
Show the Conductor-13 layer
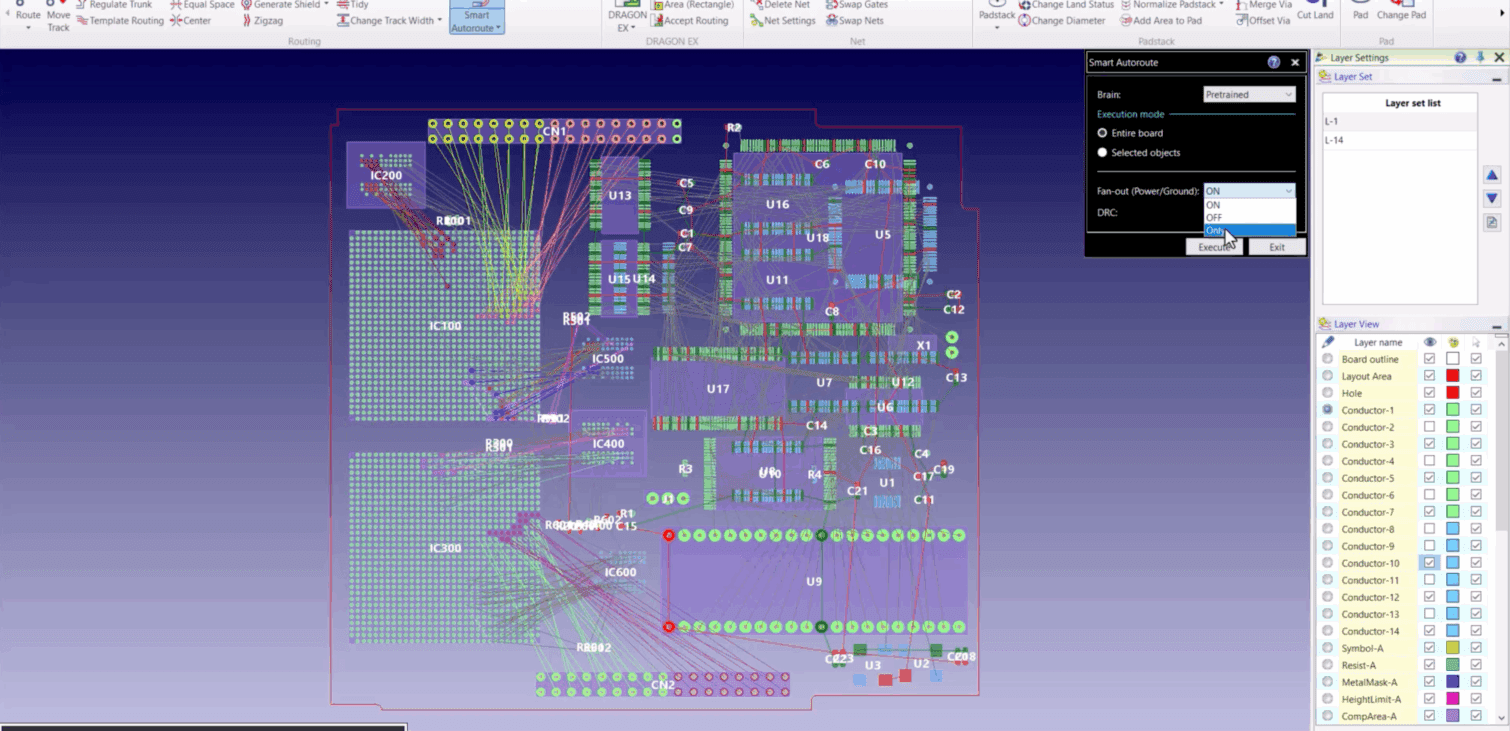1430,614
